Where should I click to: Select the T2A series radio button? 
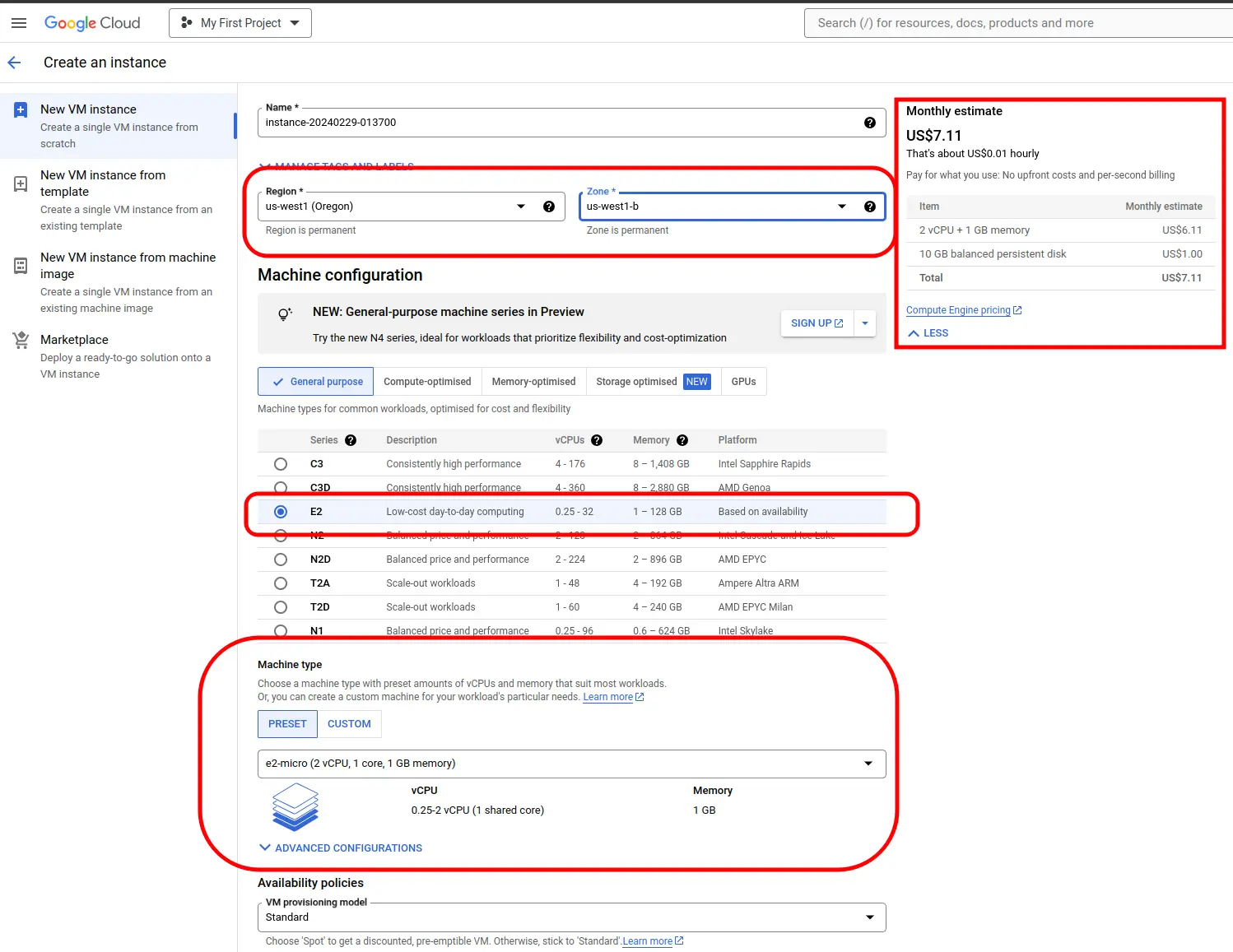click(281, 583)
